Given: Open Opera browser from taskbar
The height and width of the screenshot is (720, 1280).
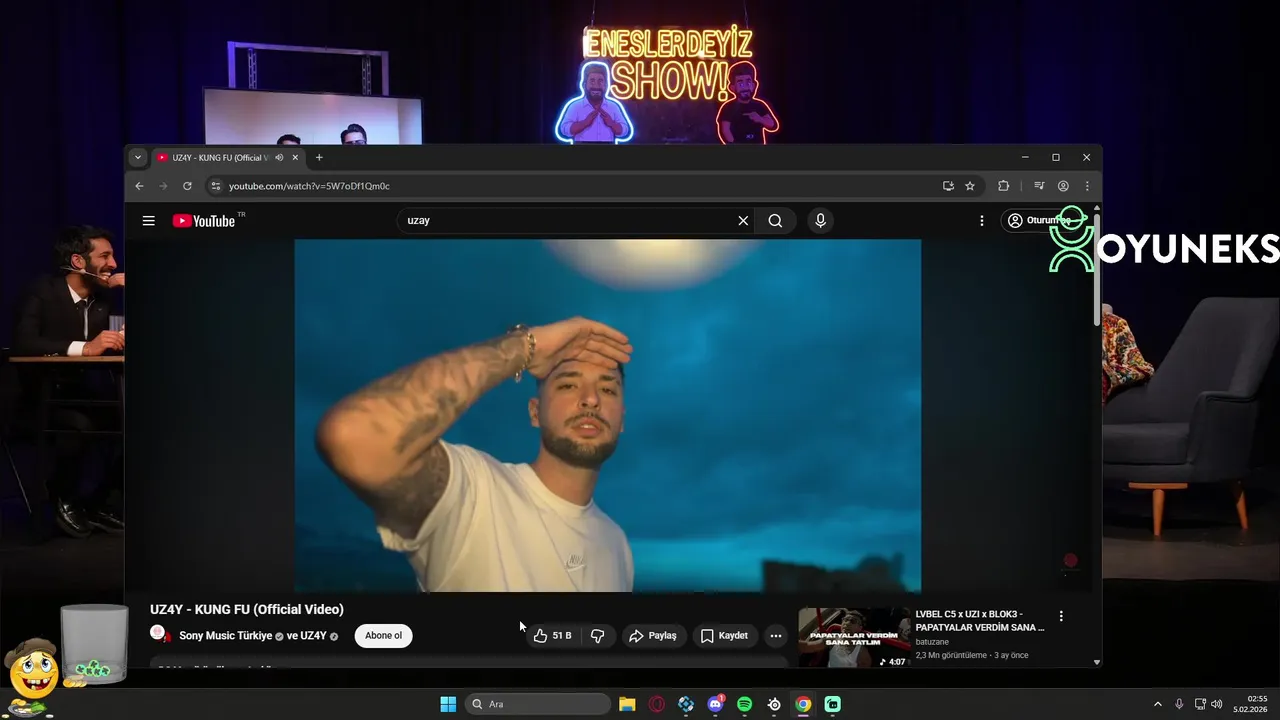Looking at the screenshot, I should point(657,704).
